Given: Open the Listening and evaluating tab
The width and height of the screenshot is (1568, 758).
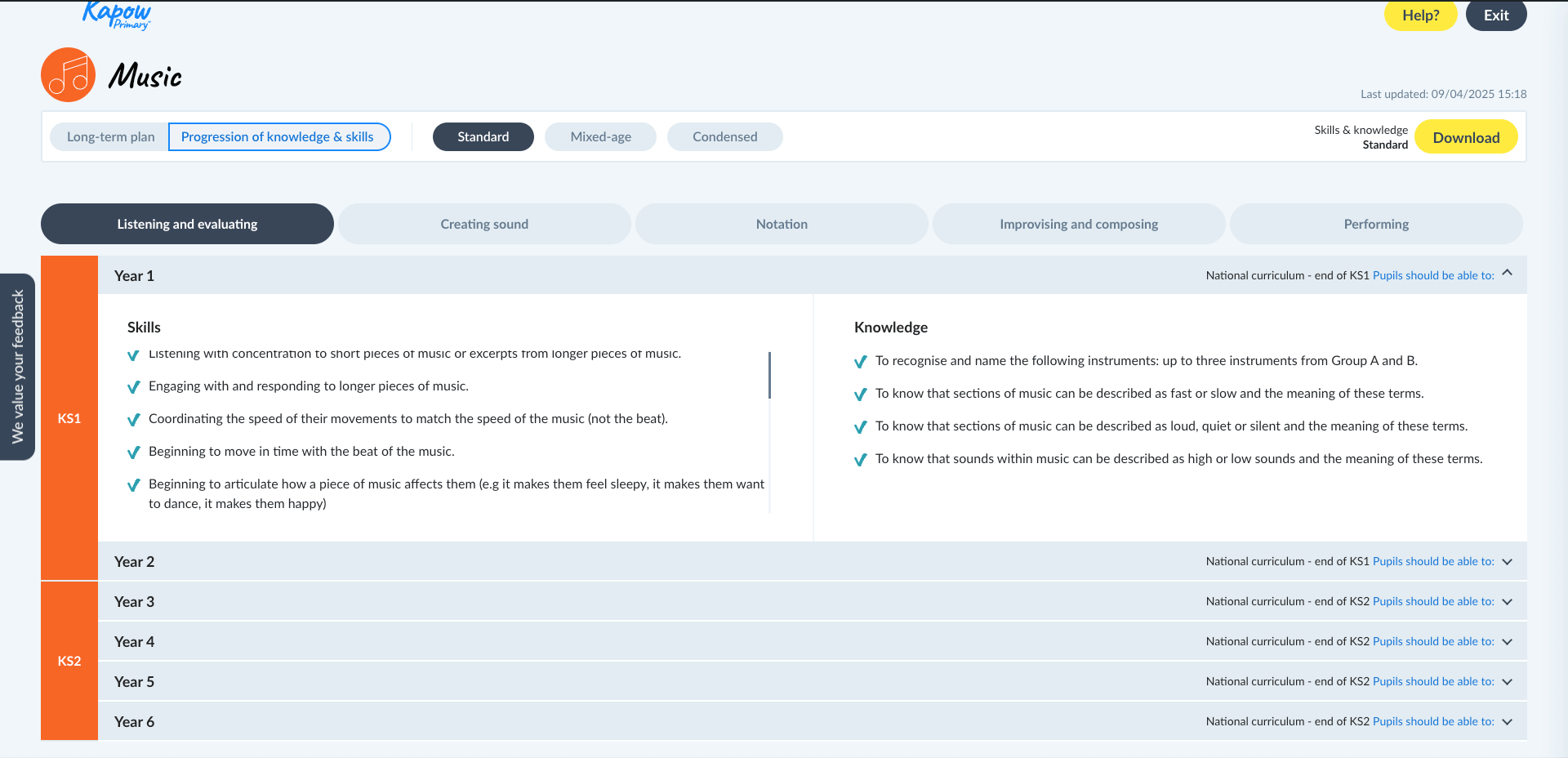Looking at the screenshot, I should (x=187, y=224).
